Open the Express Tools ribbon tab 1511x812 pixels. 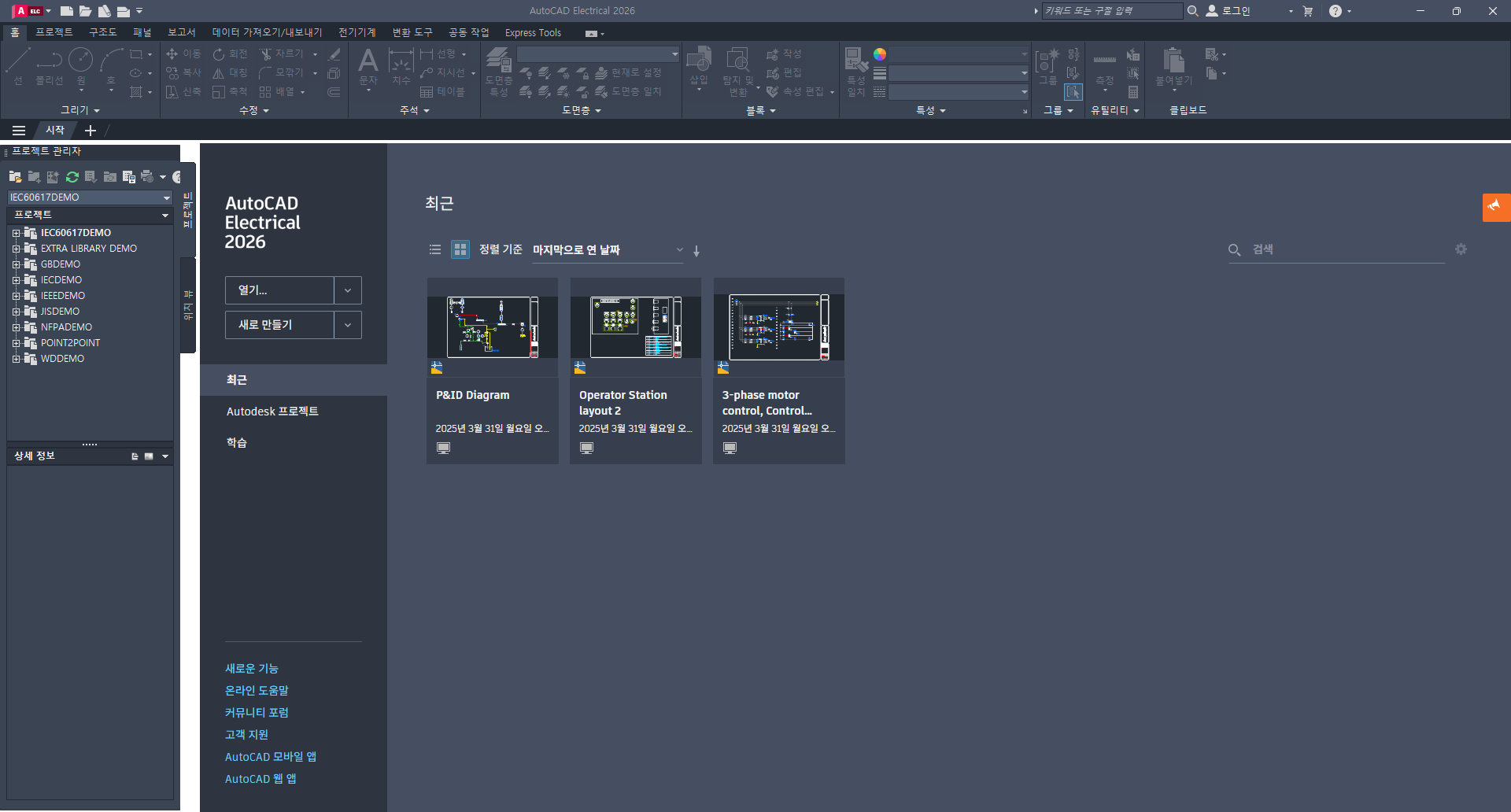coord(533,32)
